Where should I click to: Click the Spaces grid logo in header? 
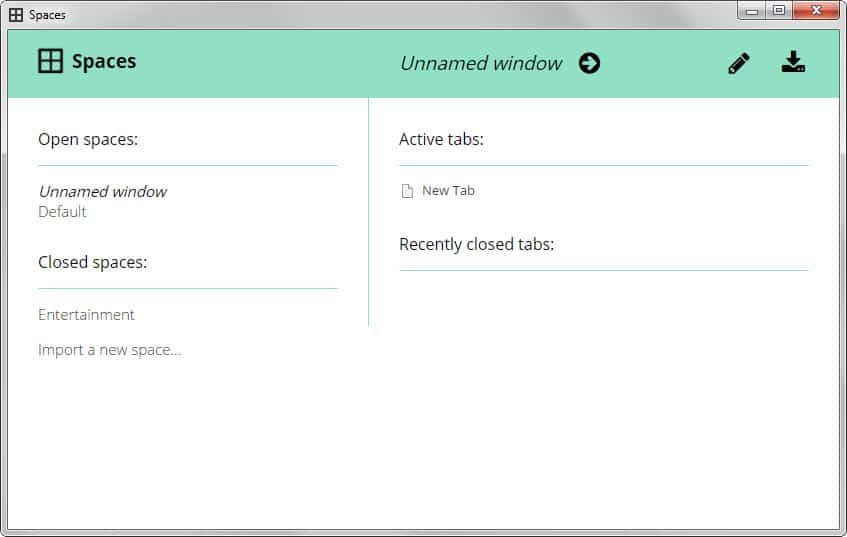click(x=50, y=61)
